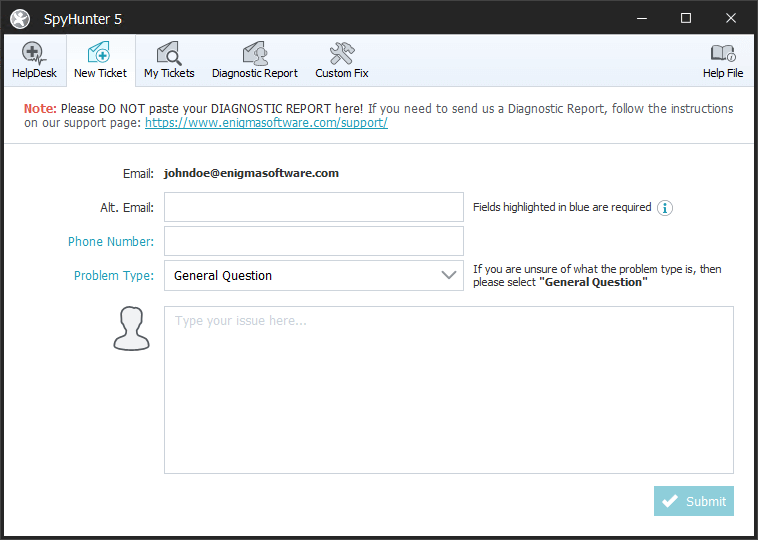Click the Alt. Email input field

(x=313, y=207)
